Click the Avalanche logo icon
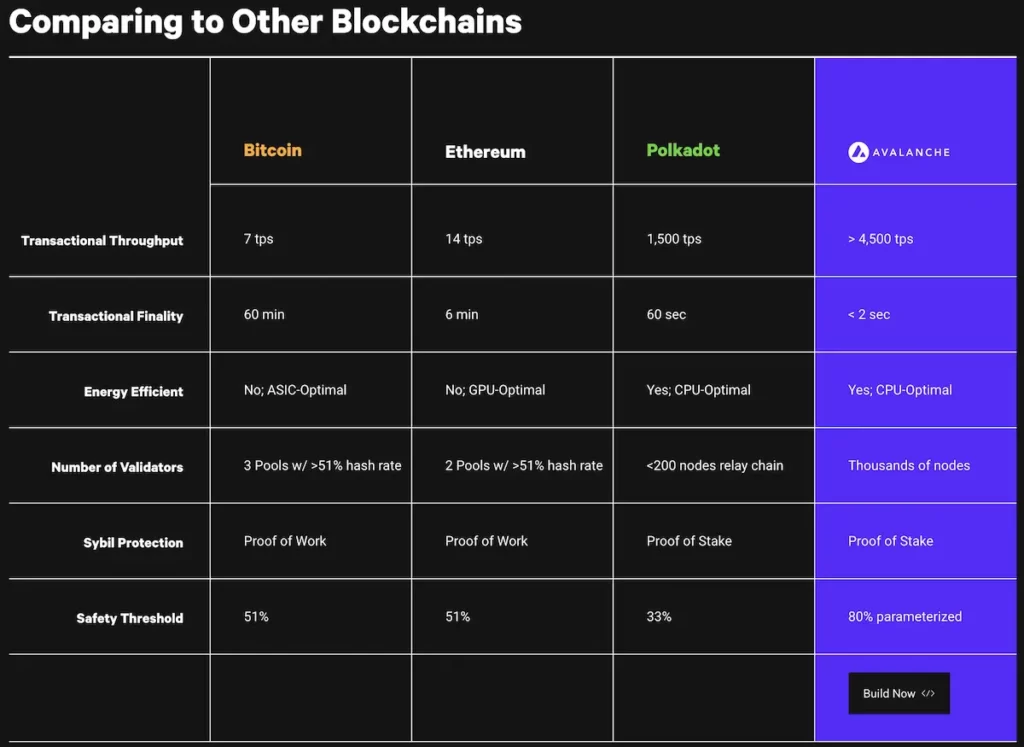 858,152
